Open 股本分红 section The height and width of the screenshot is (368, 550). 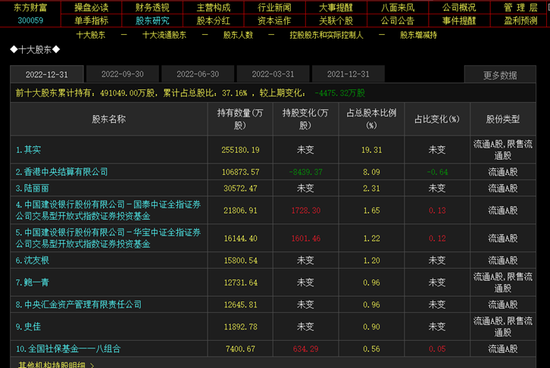pos(213,21)
